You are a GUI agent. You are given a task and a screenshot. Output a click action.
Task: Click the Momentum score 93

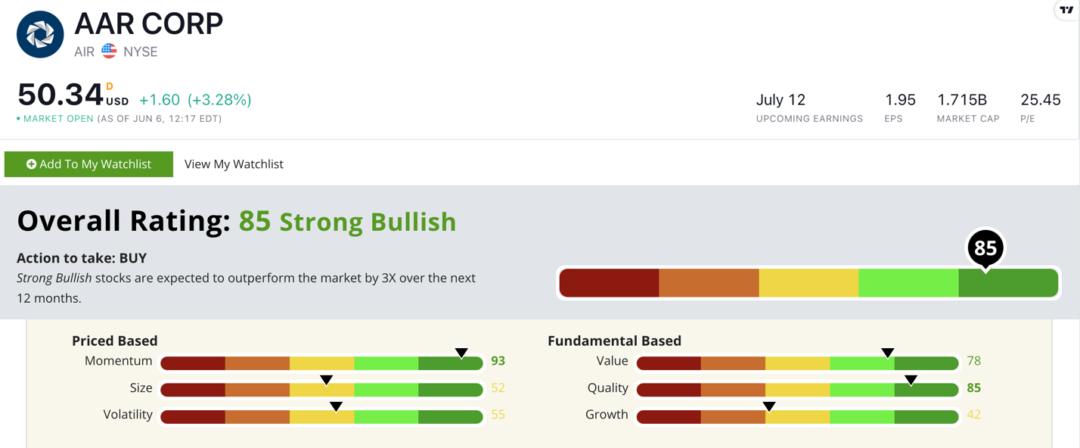point(499,361)
